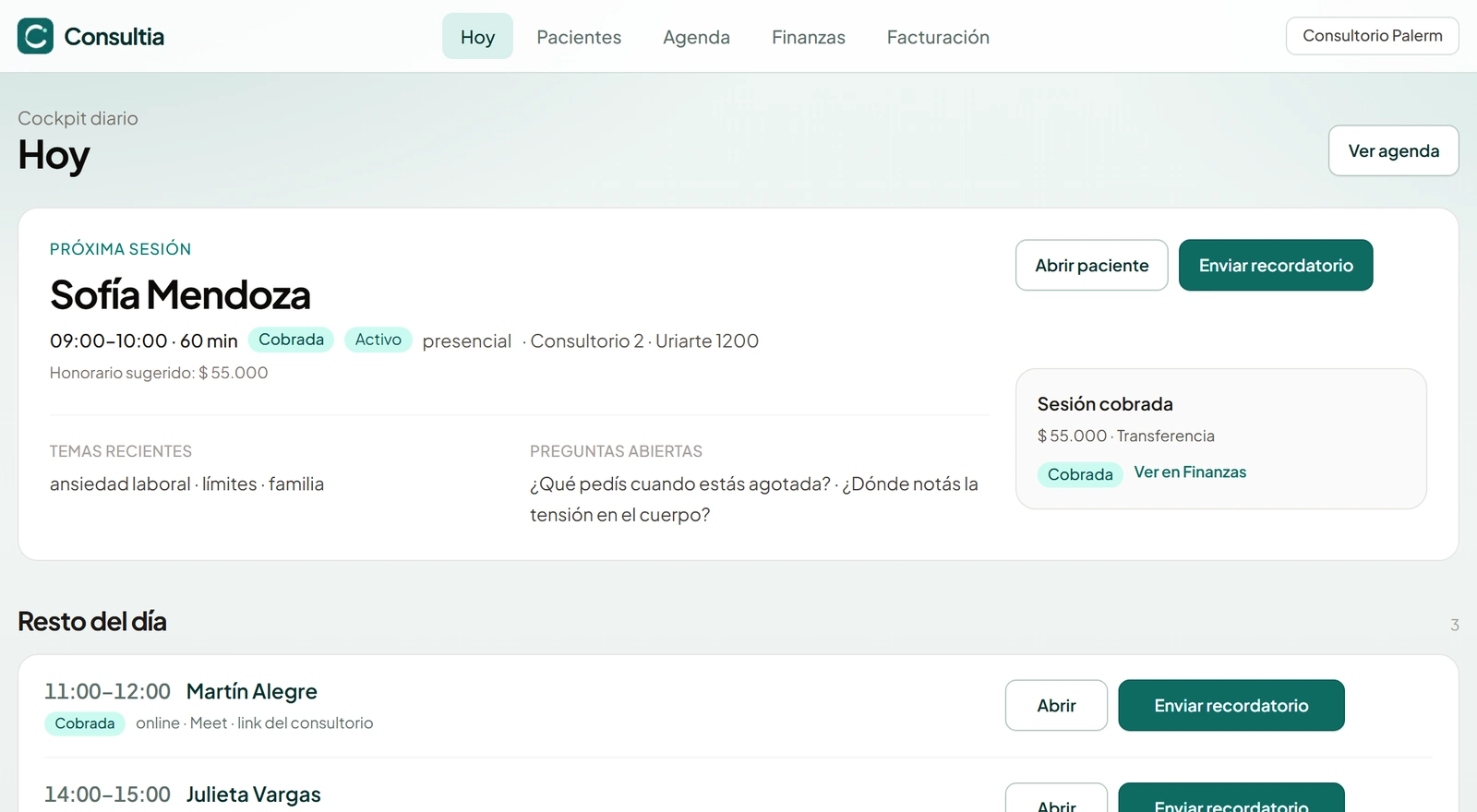Go to the Finanzas tab
1477x812 pixels.
[809, 37]
